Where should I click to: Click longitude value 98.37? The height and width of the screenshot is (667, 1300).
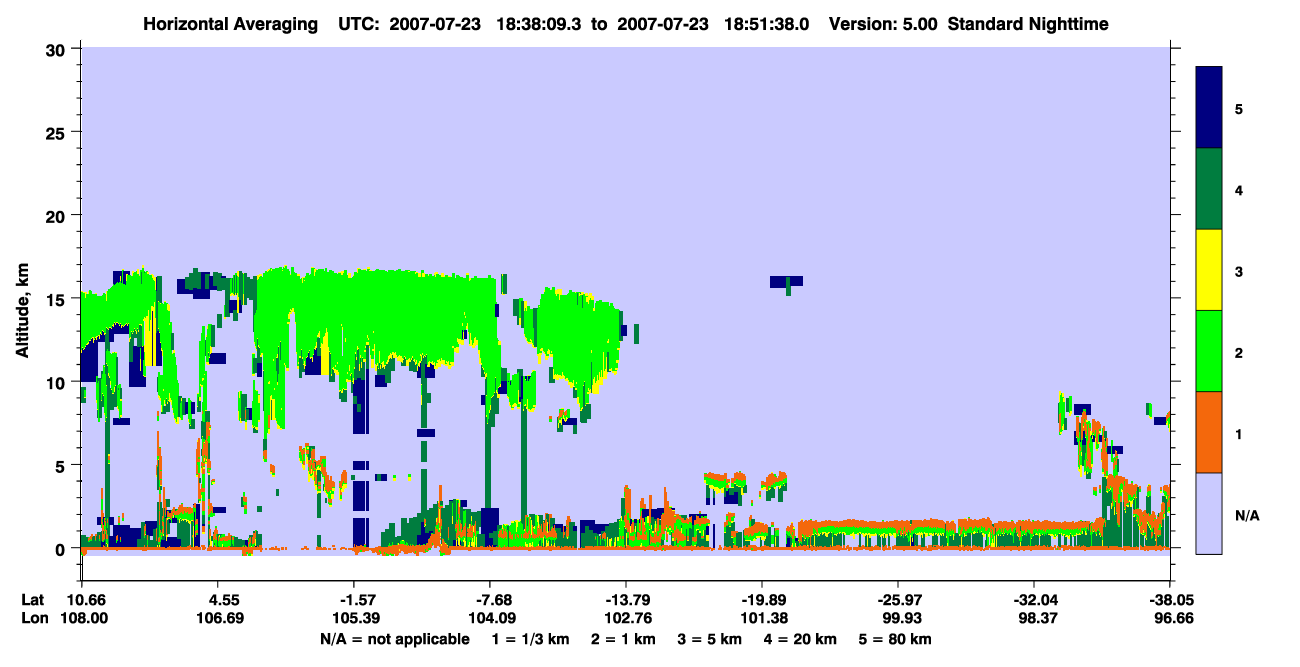(x=1034, y=618)
